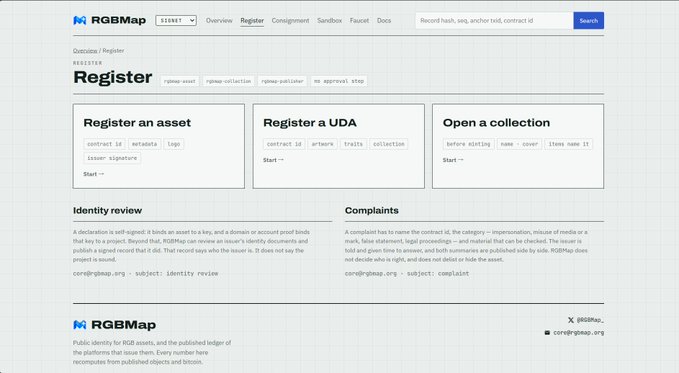Click core@rgbmap.org in the footer
The width and height of the screenshot is (679, 373).
pos(579,333)
